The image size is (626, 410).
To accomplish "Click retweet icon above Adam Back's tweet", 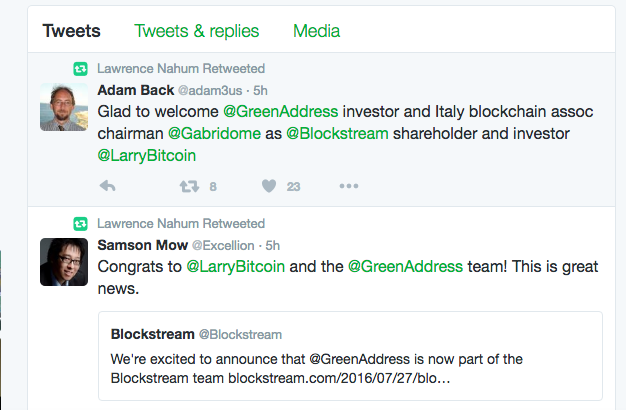I will pos(80,69).
